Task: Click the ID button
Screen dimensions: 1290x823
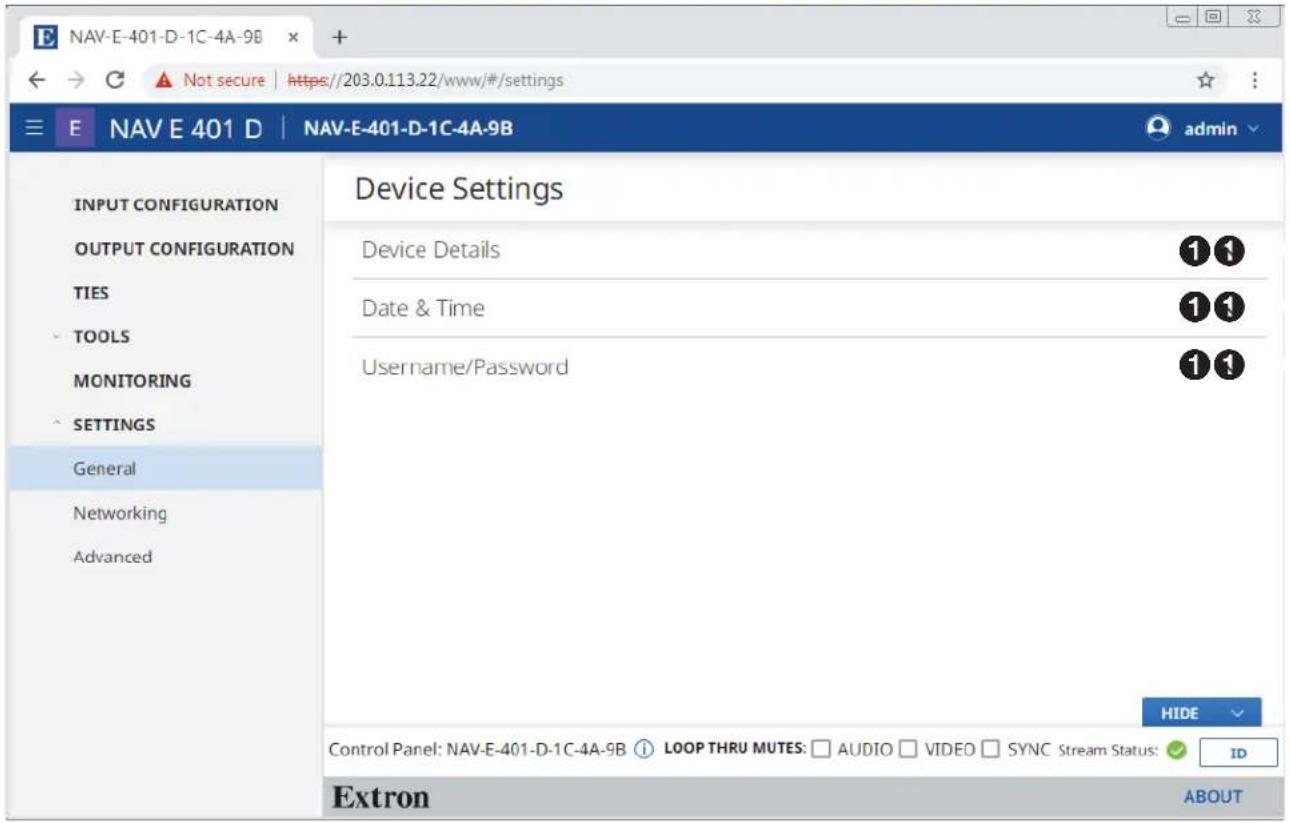Action: (1237, 753)
